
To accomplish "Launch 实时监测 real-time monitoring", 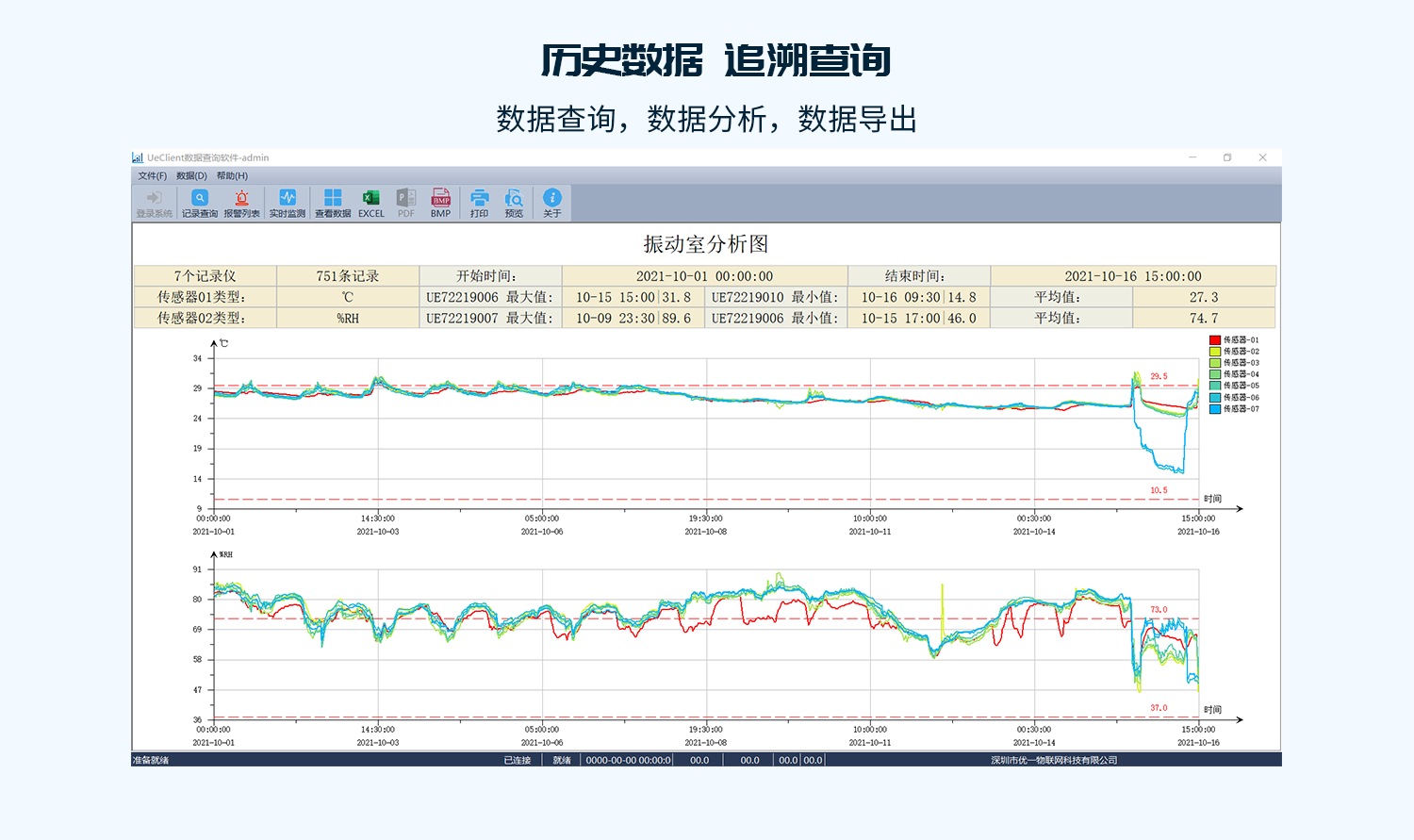I will (288, 201).
